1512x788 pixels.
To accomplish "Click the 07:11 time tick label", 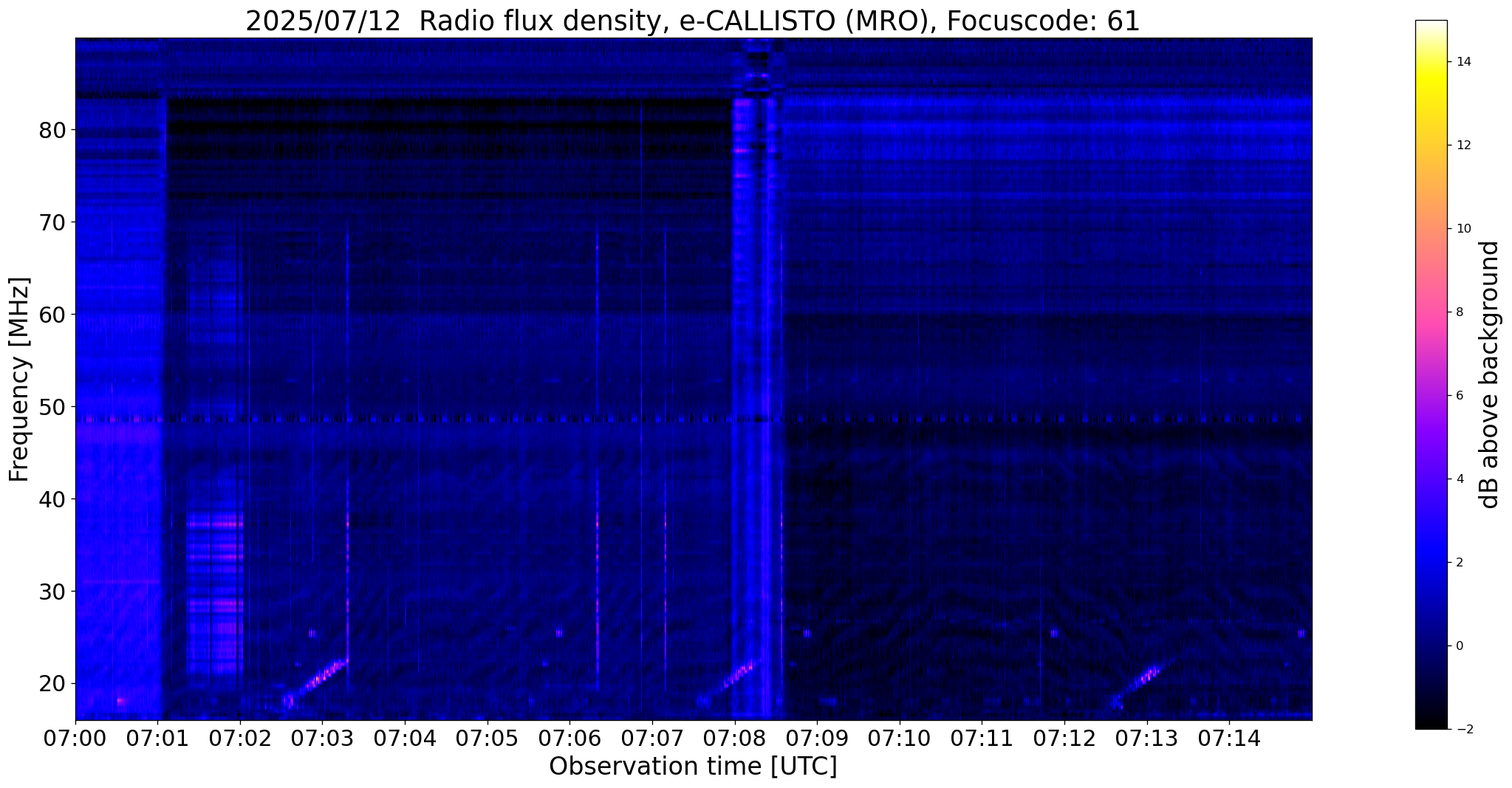I will click(x=982, y=739).
